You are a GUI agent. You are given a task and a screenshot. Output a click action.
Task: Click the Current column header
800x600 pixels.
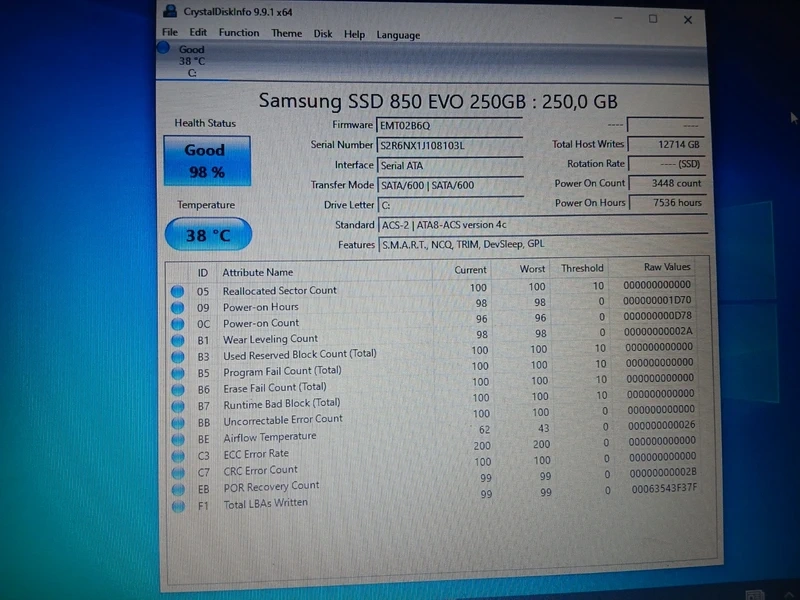pos(470,270)
